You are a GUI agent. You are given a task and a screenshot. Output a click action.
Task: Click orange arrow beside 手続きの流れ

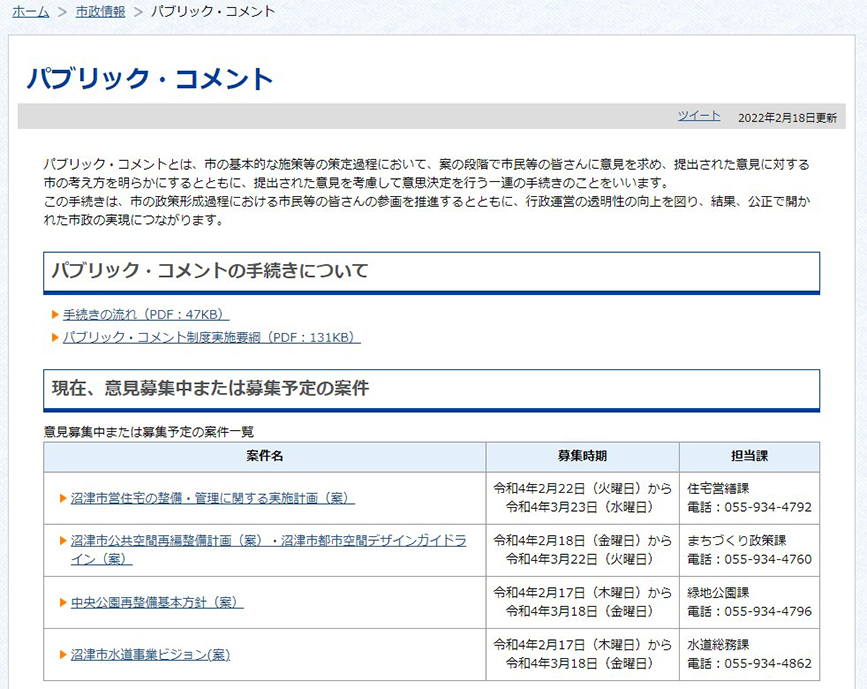pos(55,314)
